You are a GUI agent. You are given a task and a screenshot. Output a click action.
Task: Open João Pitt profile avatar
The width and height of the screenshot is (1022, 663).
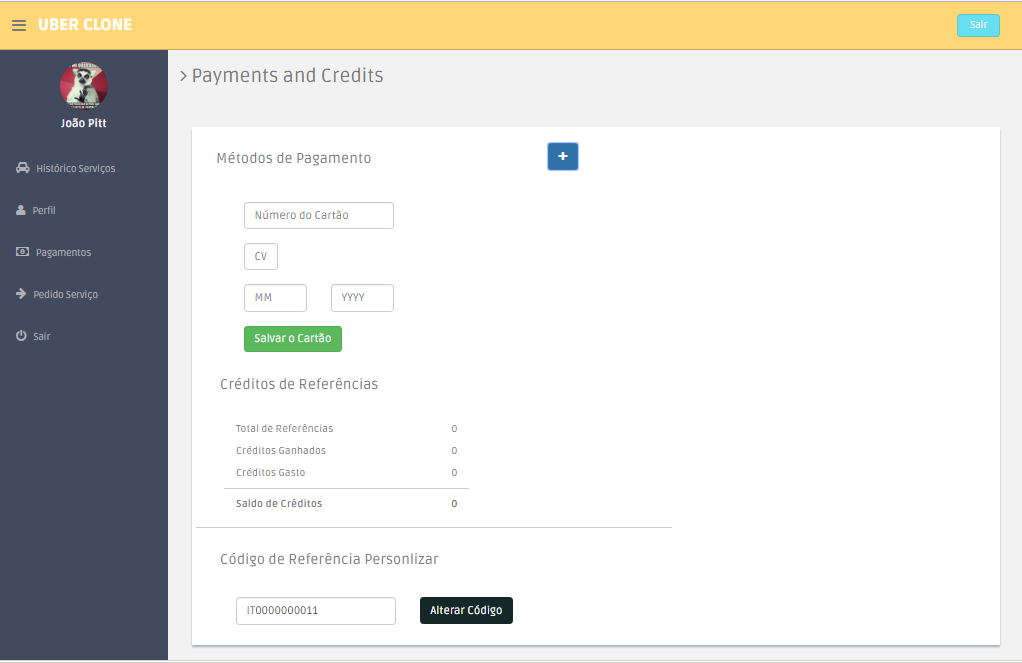point(83,86)
